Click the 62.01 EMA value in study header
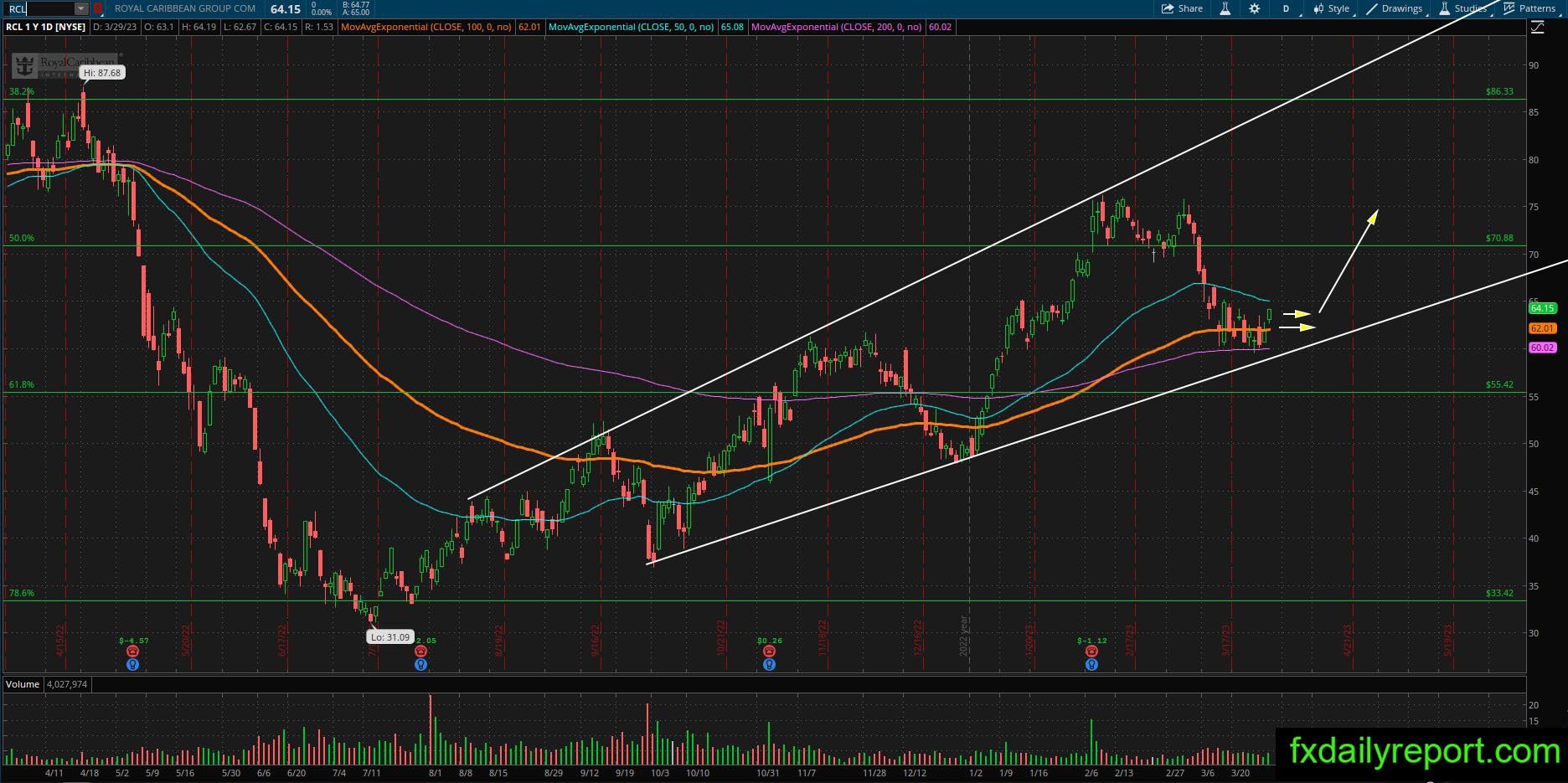 pyautogui.click(x=529, y=27)
